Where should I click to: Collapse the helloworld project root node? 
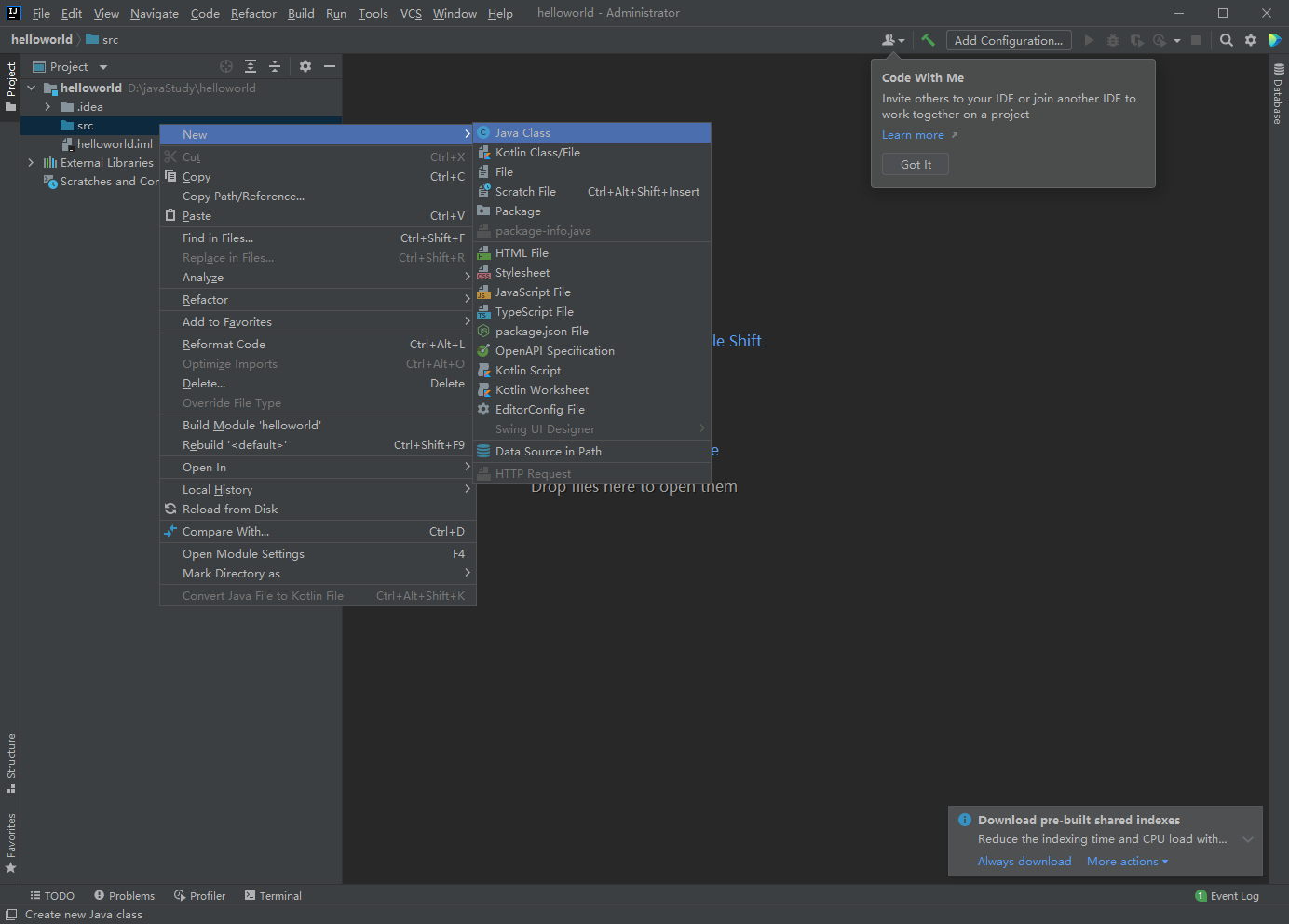[32, 88]
